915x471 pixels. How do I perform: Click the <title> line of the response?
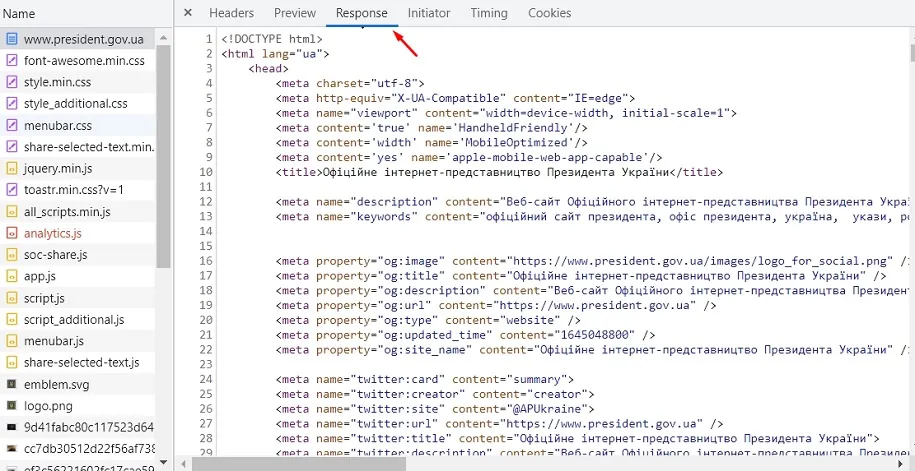pyautogui.click(x=500, y=172)
